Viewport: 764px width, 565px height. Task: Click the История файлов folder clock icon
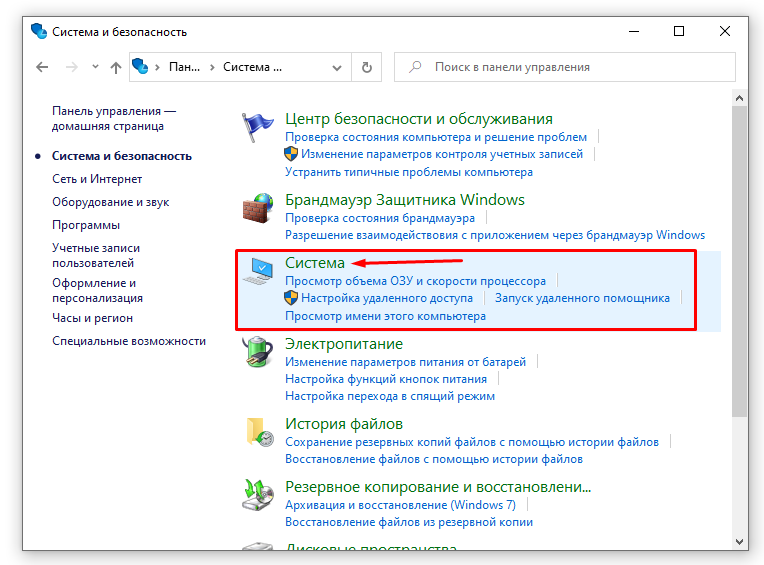pos(260,432)
